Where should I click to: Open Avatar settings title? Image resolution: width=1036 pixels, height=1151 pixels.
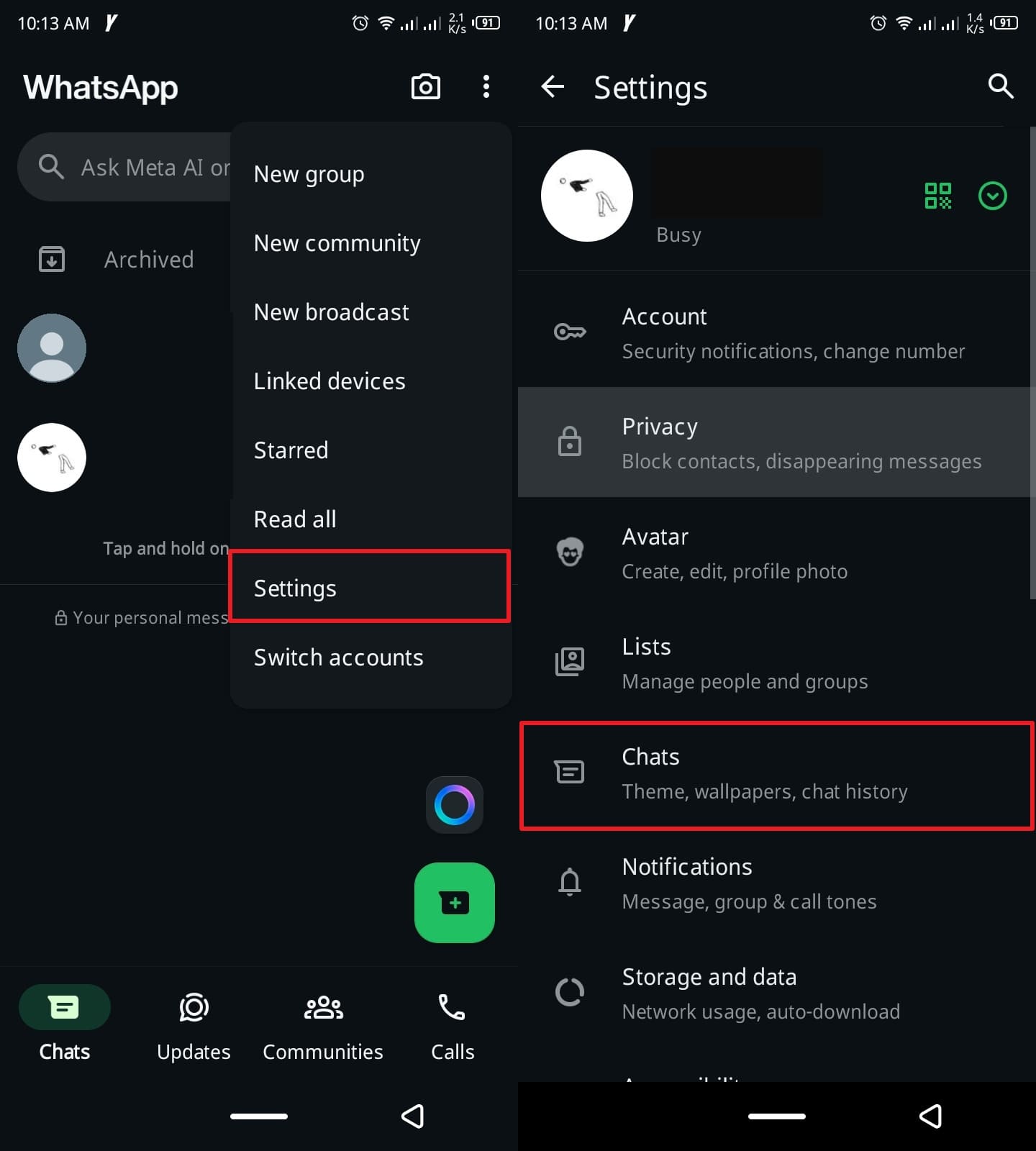tap(655, 537)
